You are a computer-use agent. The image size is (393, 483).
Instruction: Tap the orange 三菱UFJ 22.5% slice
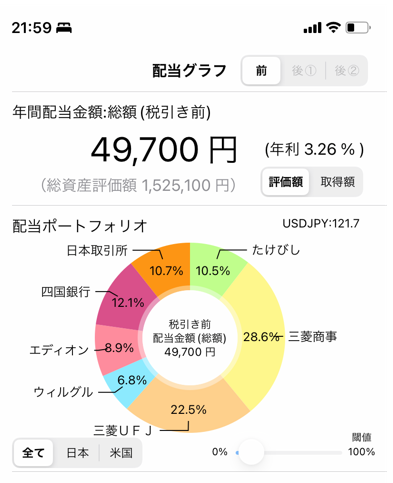tap(189, 409)
